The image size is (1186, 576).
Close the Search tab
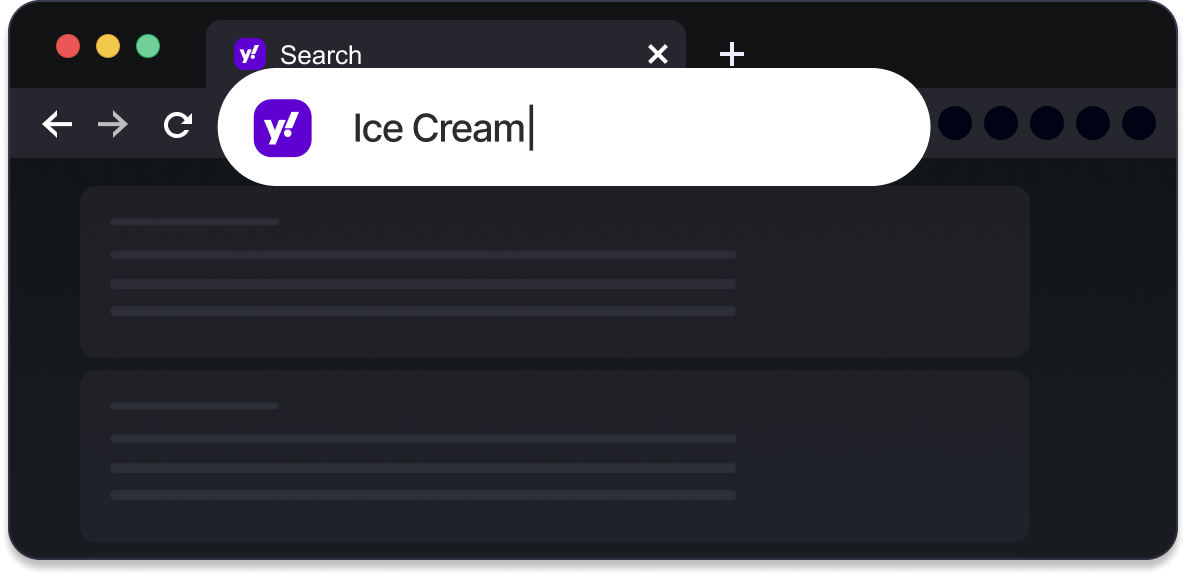pyautogui.click(x=658, y=54)
